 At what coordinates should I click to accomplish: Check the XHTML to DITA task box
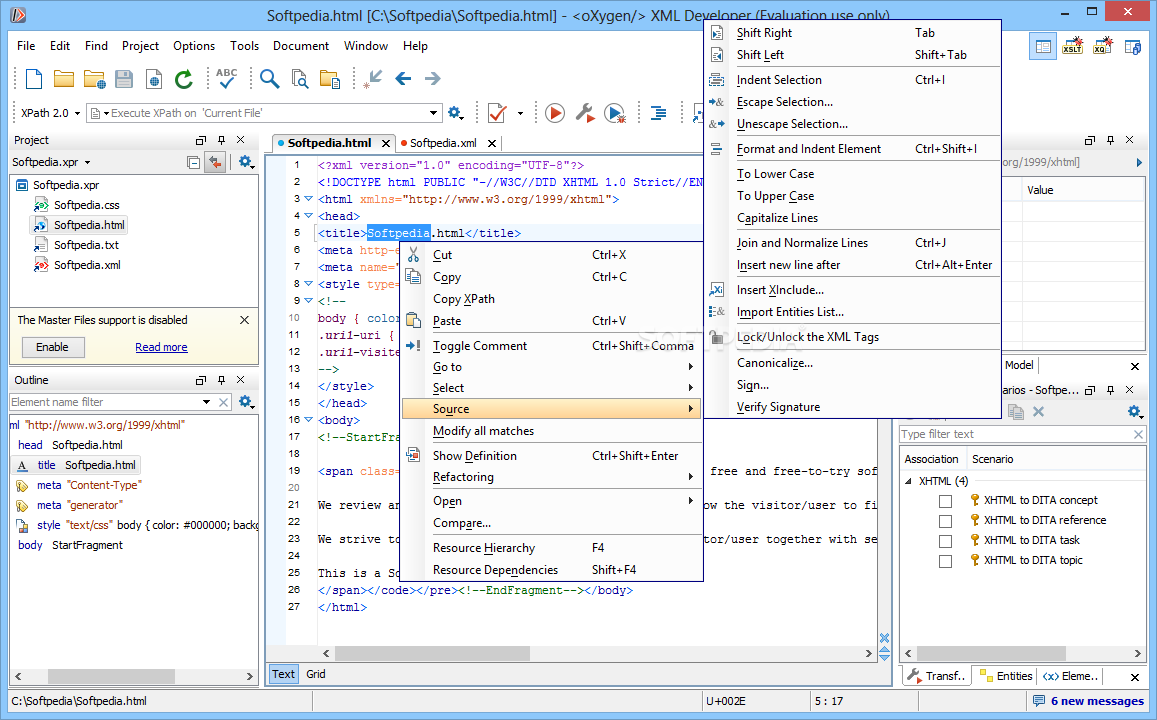(x=945, y=541)
